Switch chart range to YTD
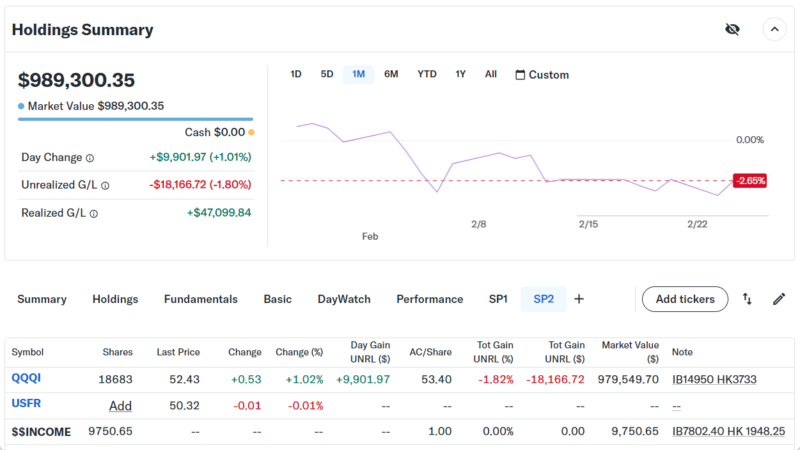The height and width of the screenshot is (450, 800). (427, 74)
